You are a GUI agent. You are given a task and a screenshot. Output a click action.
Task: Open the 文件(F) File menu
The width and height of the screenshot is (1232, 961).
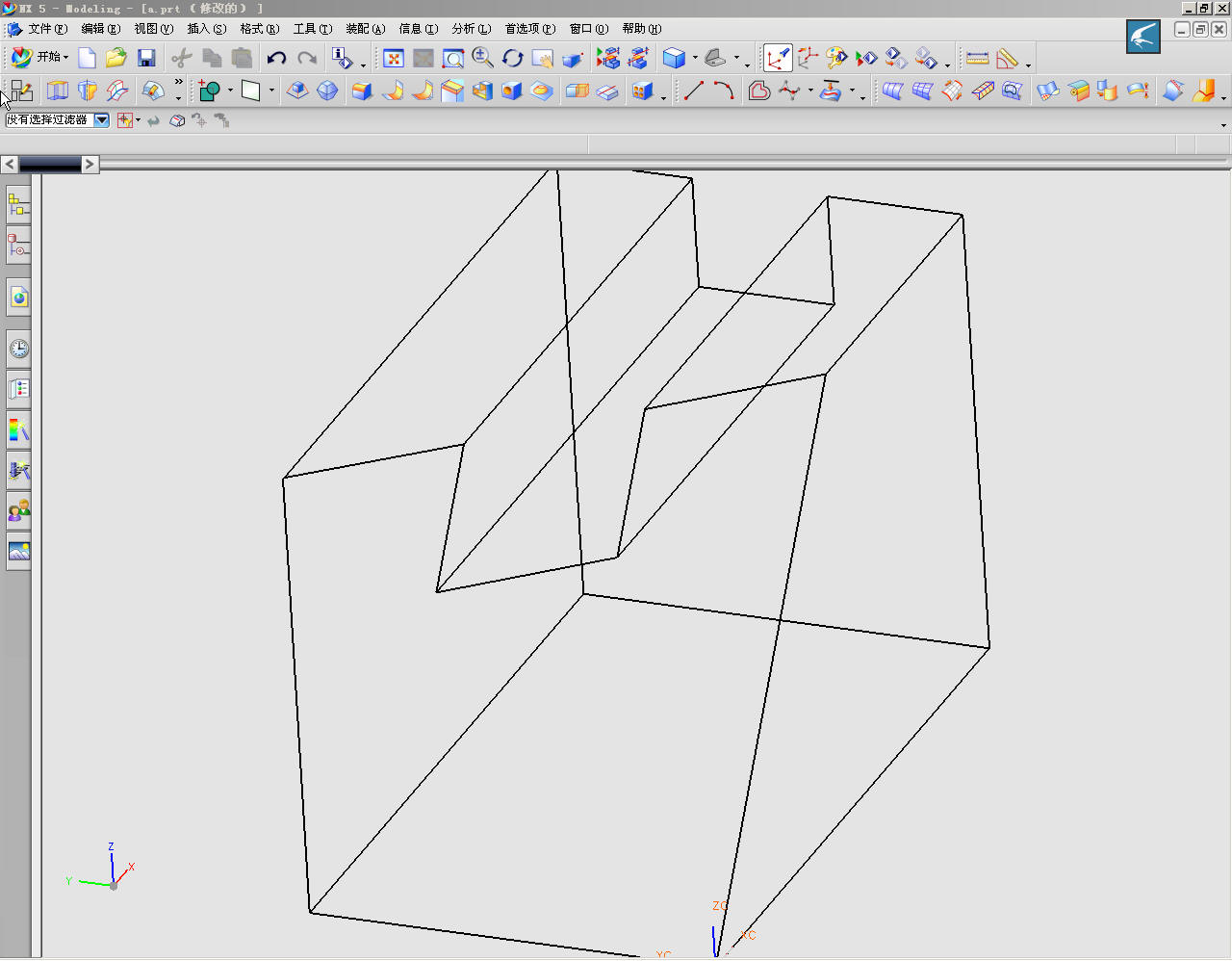pyautogui.click(x=47, y=29)
